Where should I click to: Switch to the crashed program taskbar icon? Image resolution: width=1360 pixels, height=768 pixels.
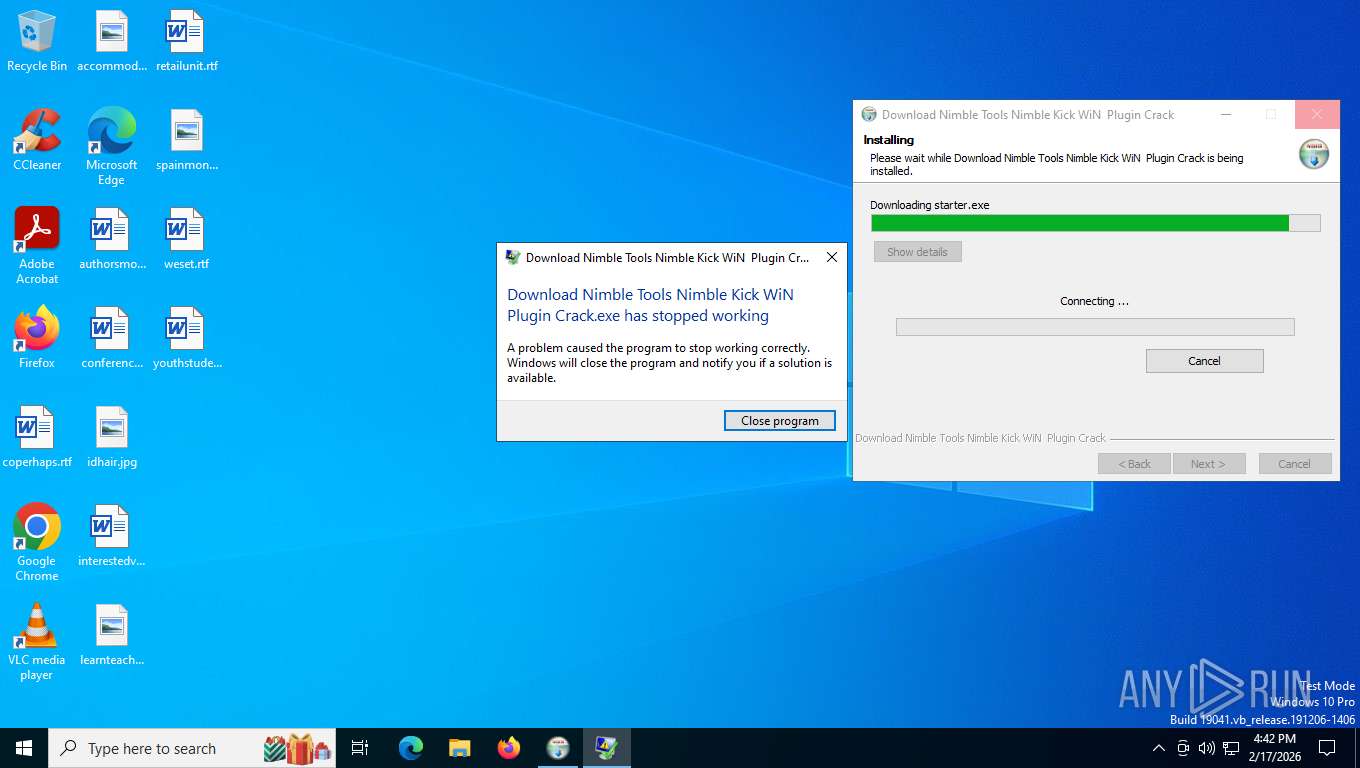point(607,748)
